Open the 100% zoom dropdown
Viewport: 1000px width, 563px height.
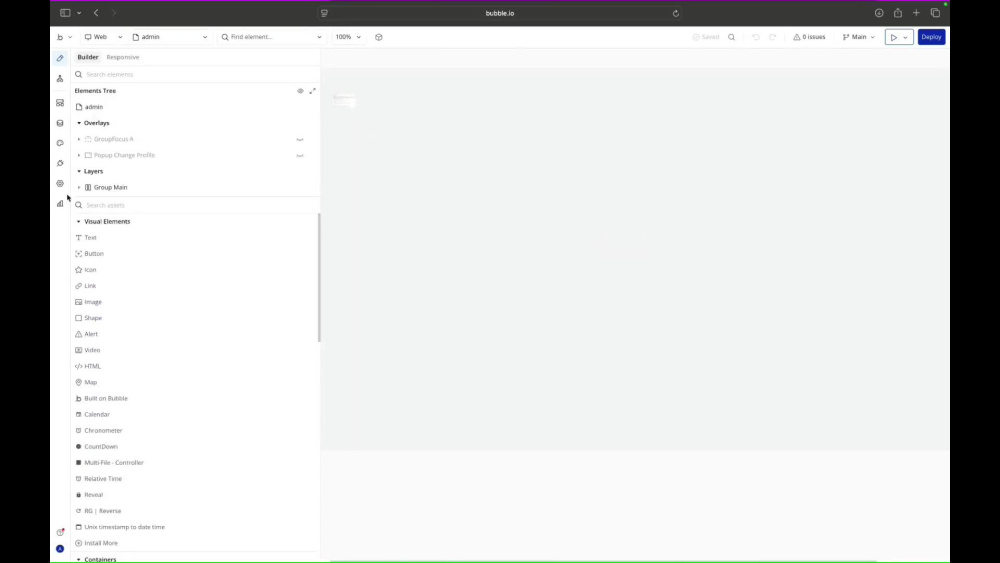348,37
